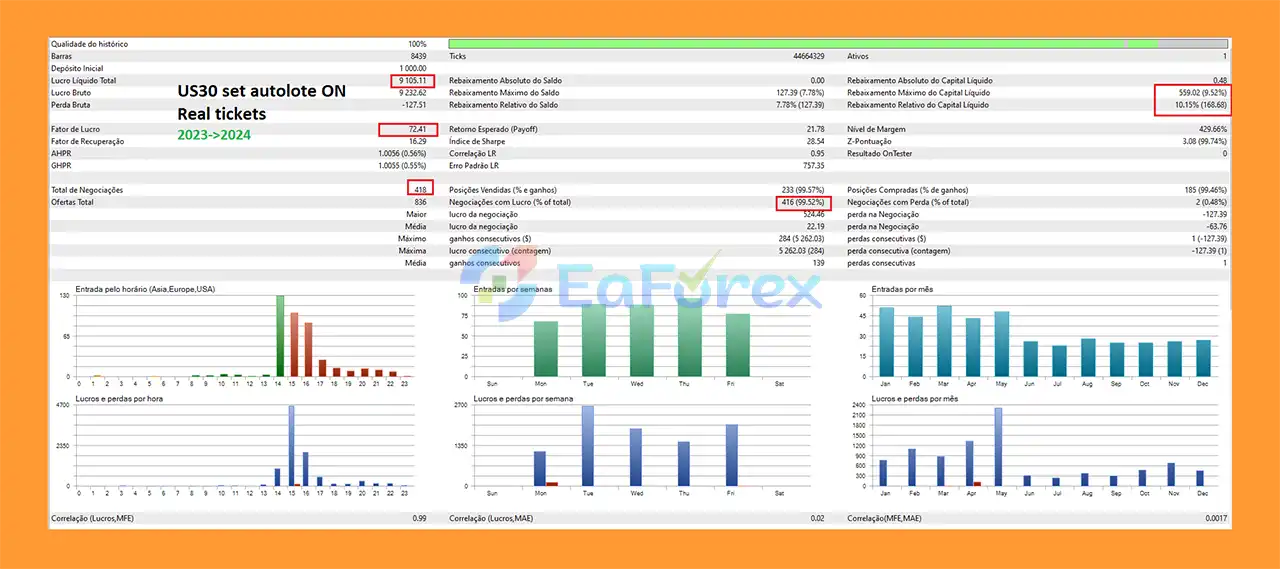Click the tall green hour 14 entry bar
Screen dimensions: 1280x569
pos(280,336)
